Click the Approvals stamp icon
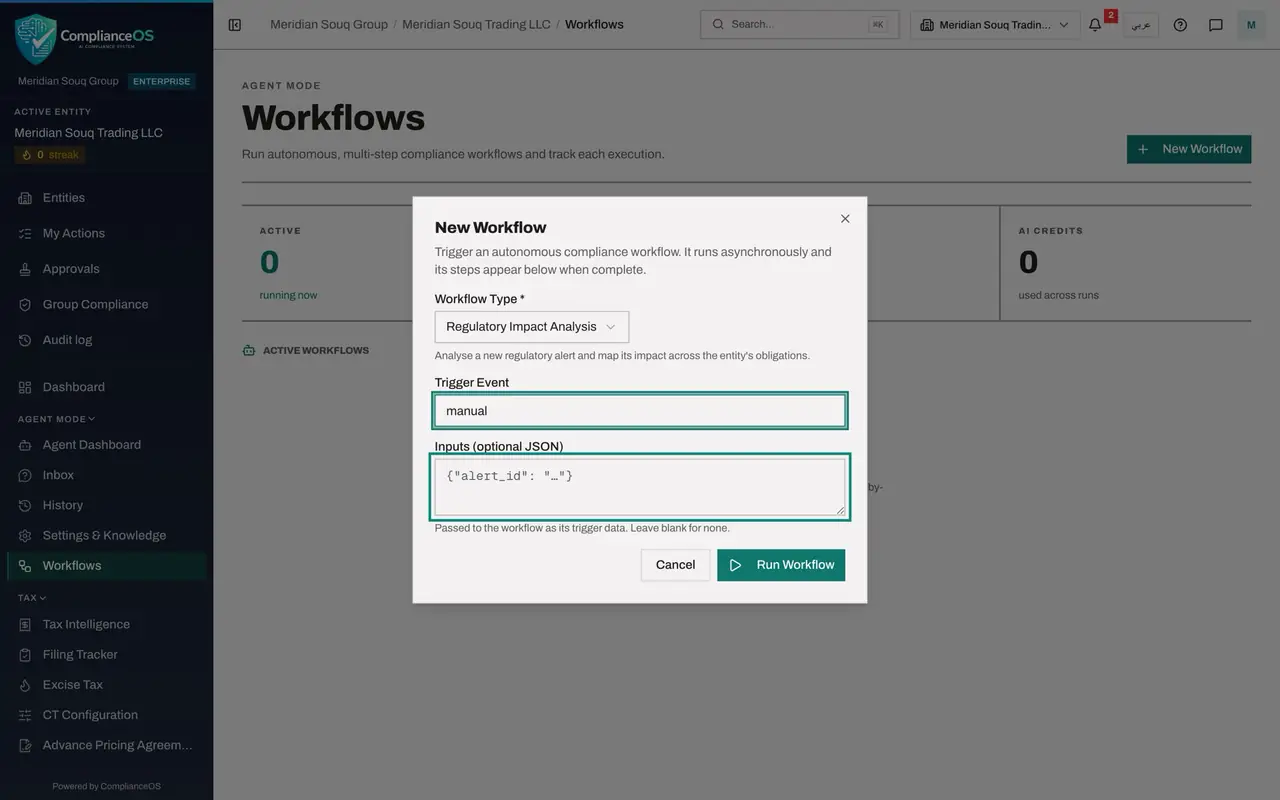This screenshot has height=800, width=1280. 25,269
